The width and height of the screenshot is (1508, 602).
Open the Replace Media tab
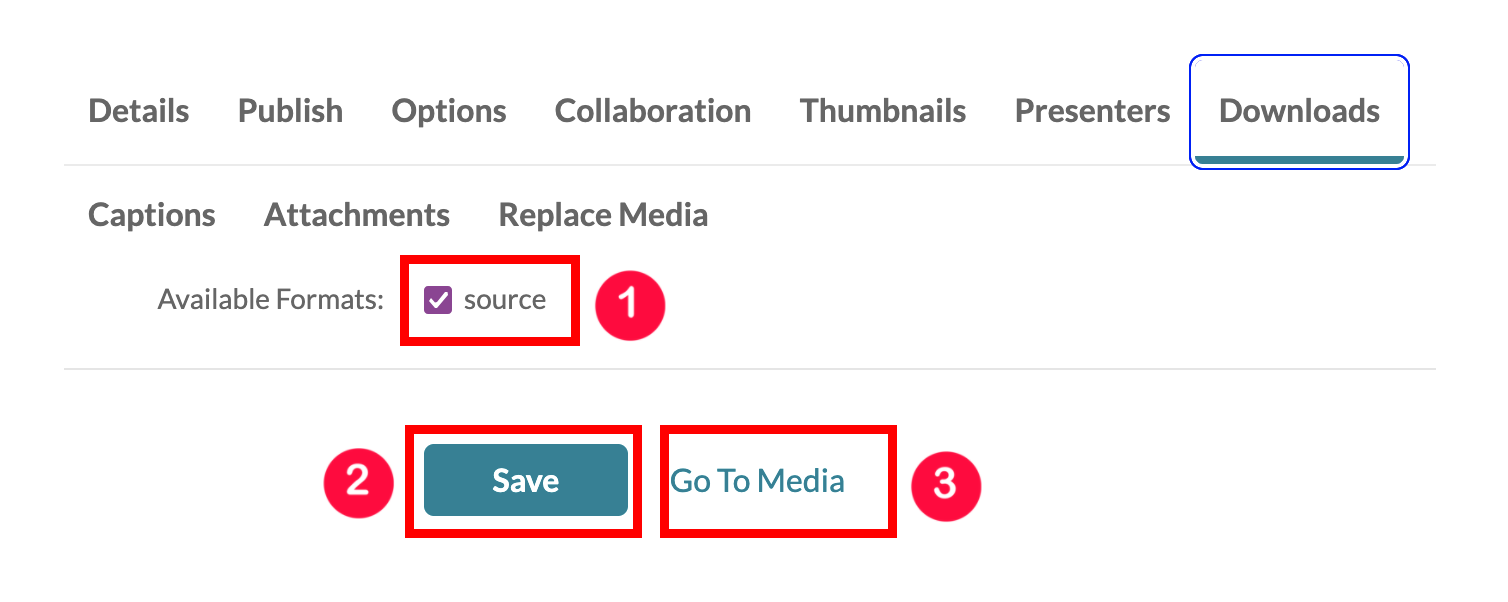click(603, 214)
